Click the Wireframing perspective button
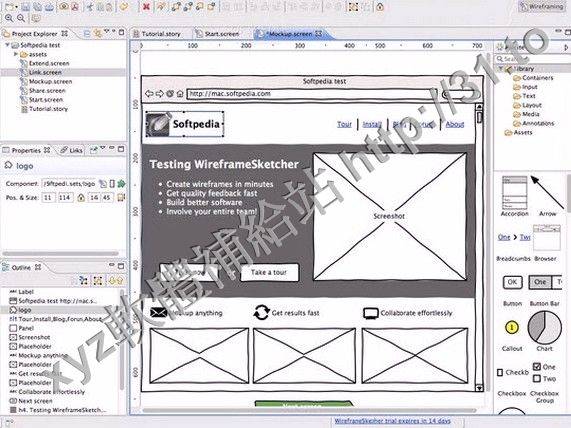This screenshot has width=571, height=428. click(542, 7)
